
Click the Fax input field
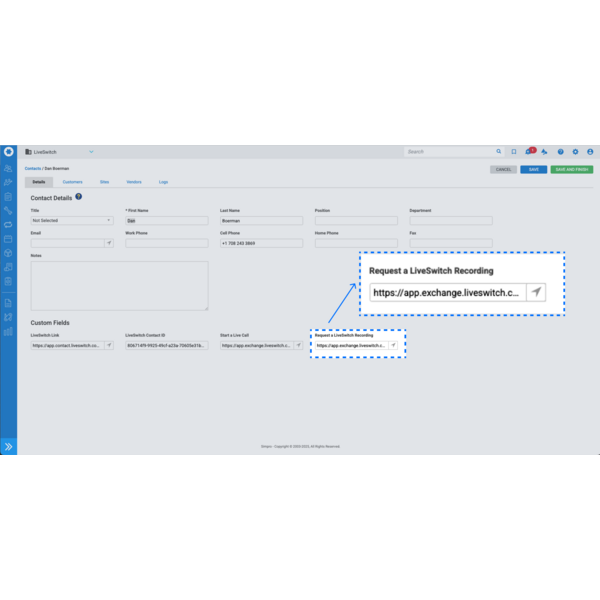451,243
